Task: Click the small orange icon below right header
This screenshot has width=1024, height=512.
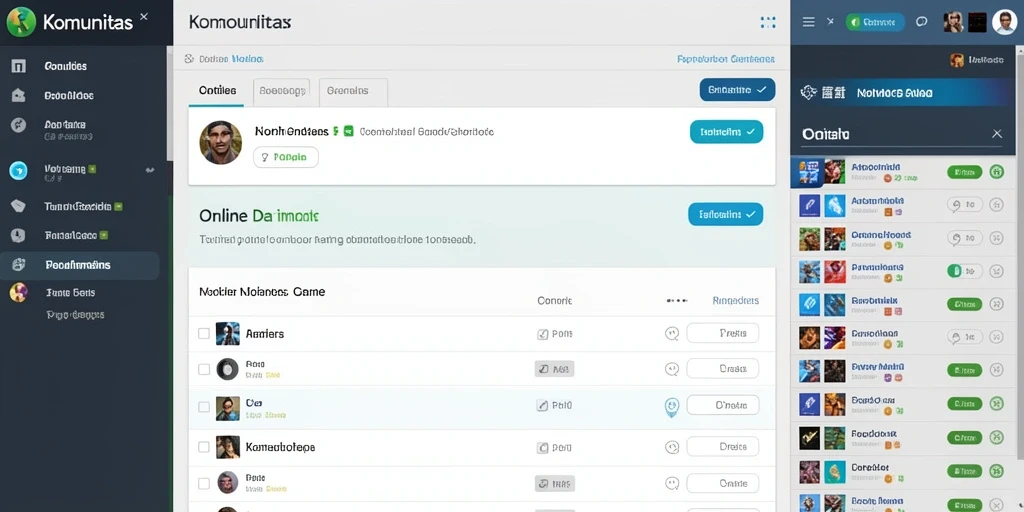Action: coord(957,60)
